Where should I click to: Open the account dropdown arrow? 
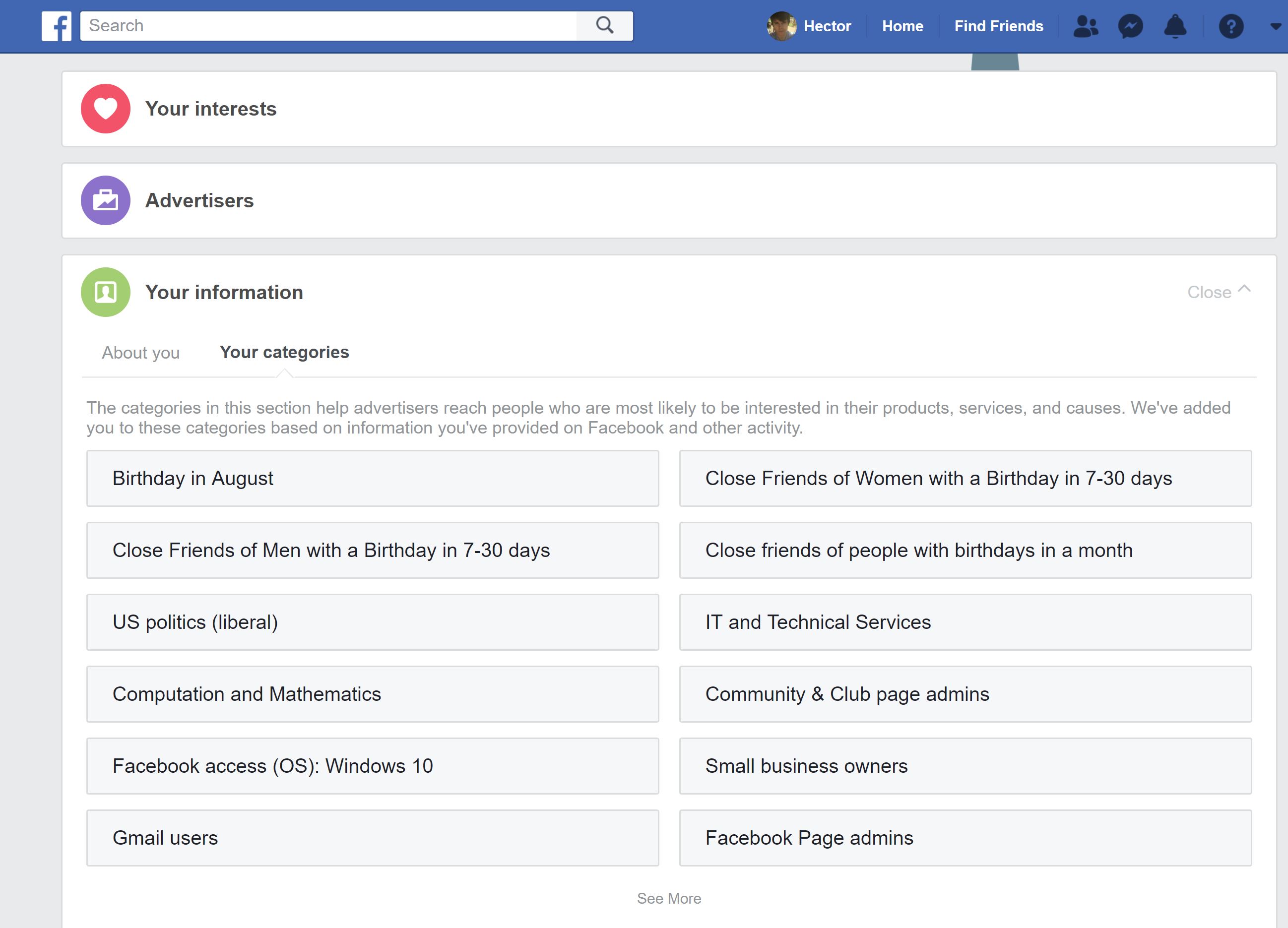[x=1276, y=27]
